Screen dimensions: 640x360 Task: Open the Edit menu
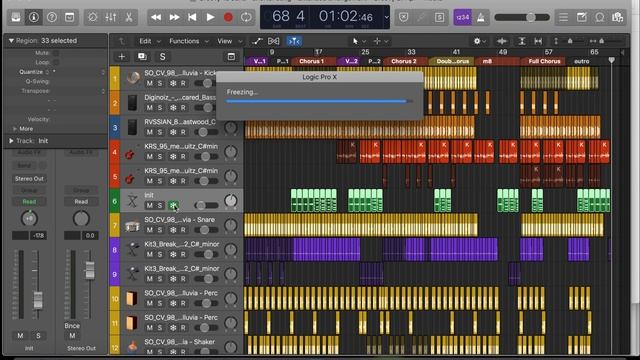149,41
